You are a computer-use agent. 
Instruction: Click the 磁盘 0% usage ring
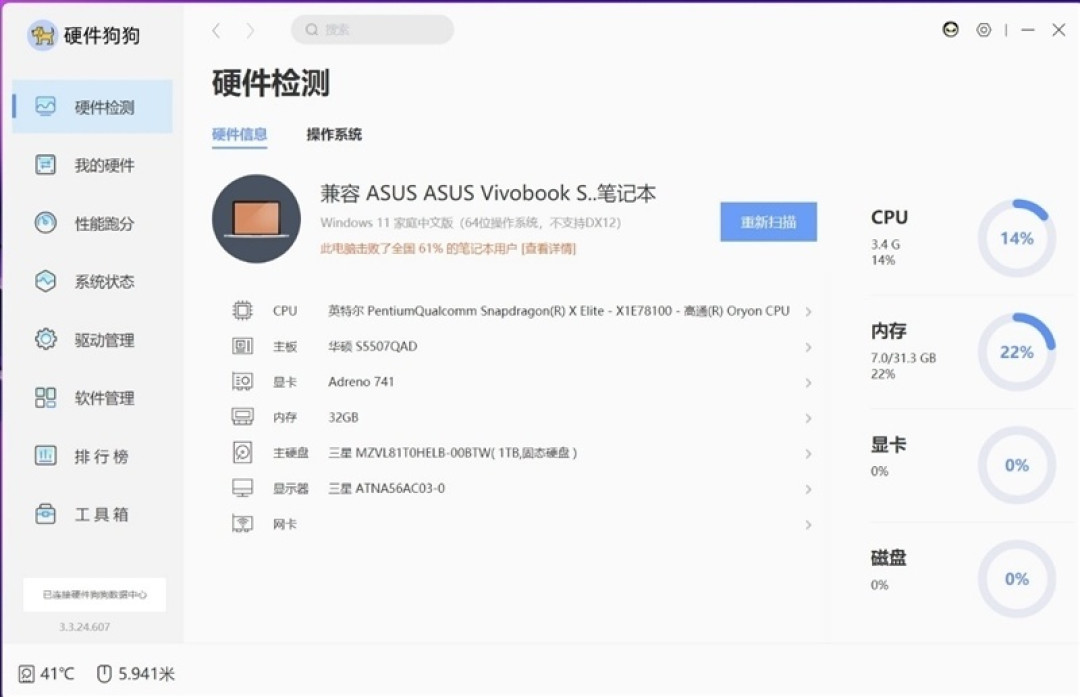1017,579
